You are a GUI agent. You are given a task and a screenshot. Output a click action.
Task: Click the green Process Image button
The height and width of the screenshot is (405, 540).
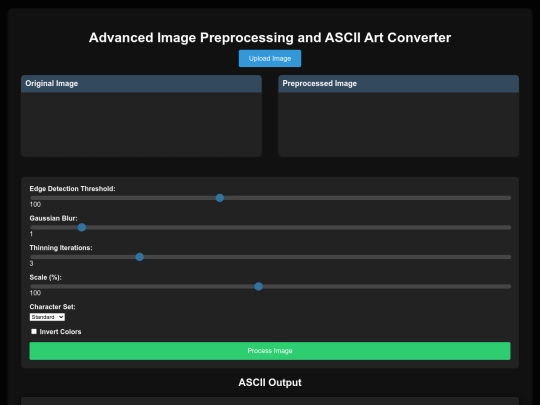coord(270,351)
